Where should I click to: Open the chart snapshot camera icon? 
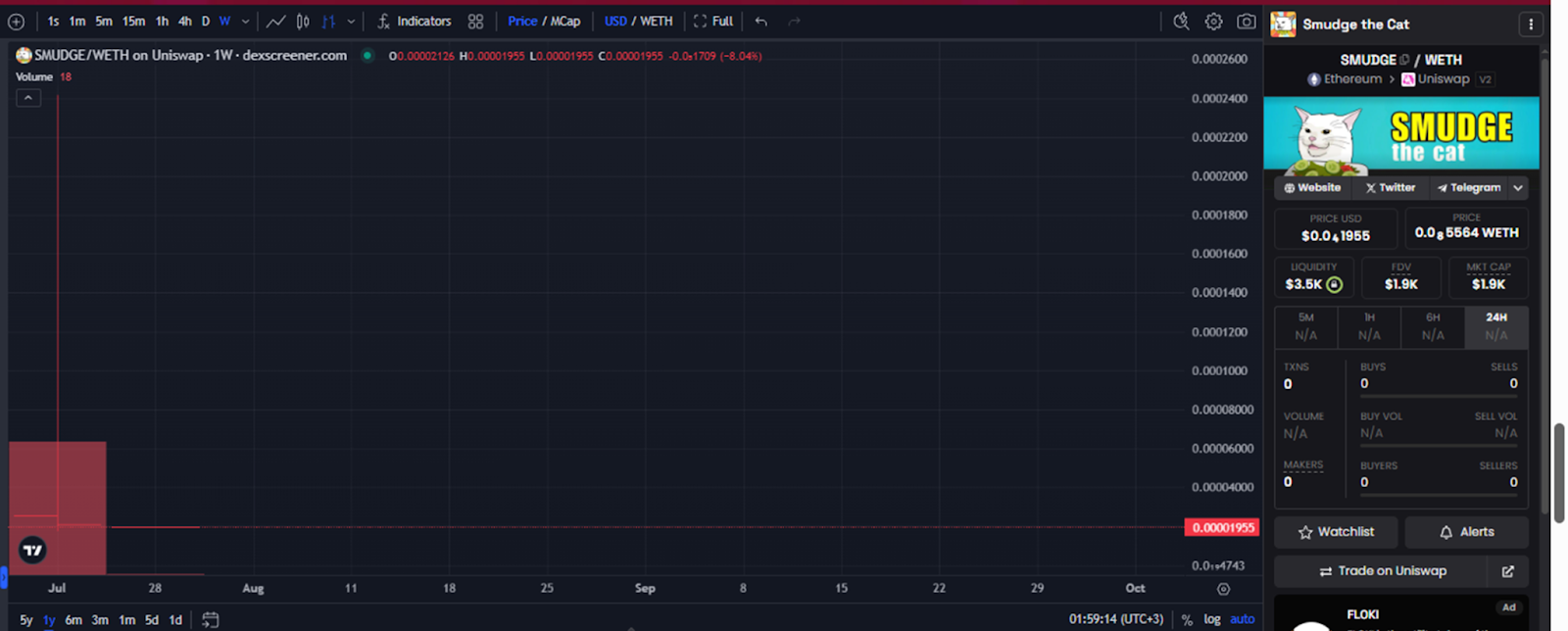click(x=1246, y=22)
